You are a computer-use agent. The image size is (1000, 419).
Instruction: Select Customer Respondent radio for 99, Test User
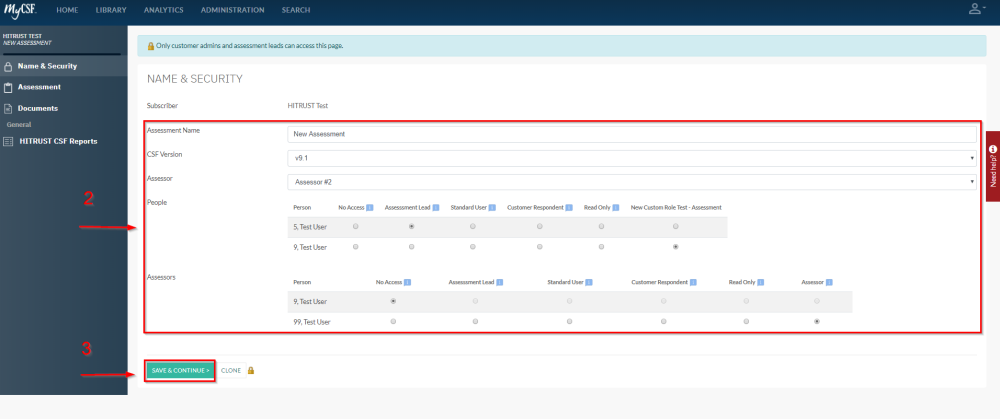tap(663, 321)
